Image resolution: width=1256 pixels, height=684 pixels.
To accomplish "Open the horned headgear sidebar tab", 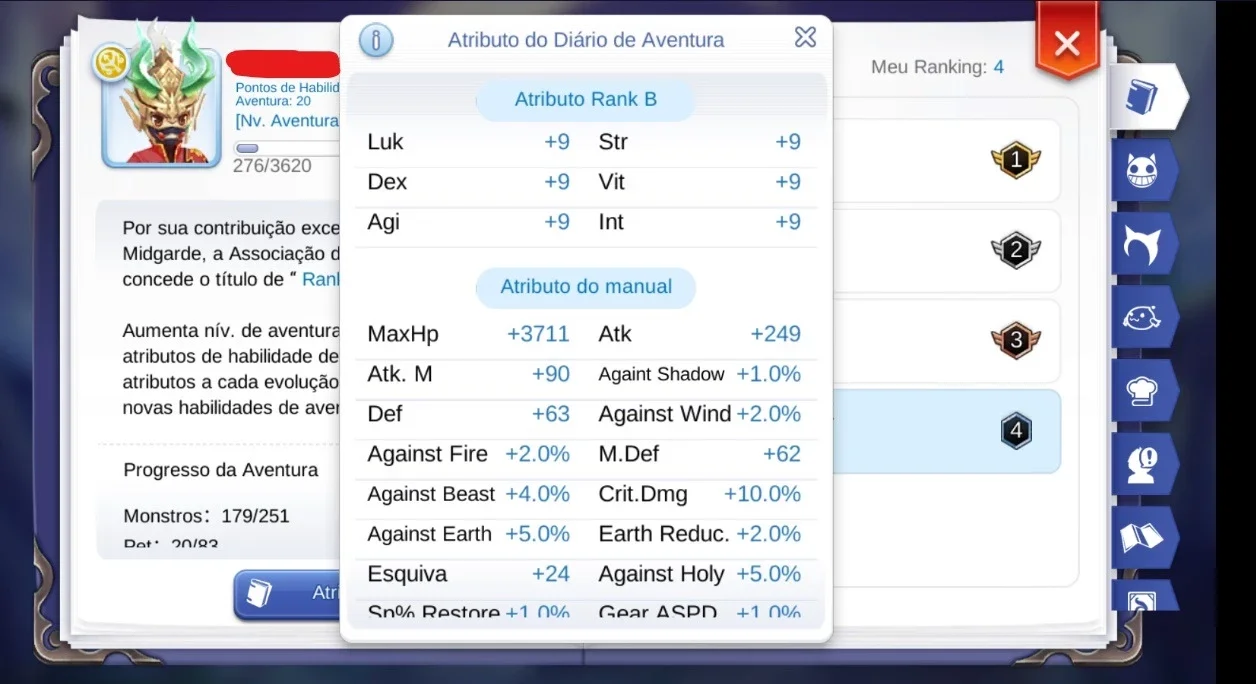I will [x=1144, y=244].
